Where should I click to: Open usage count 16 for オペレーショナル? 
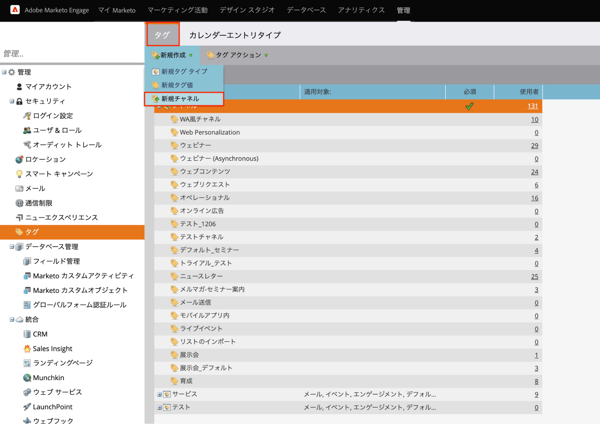[535, 198]
